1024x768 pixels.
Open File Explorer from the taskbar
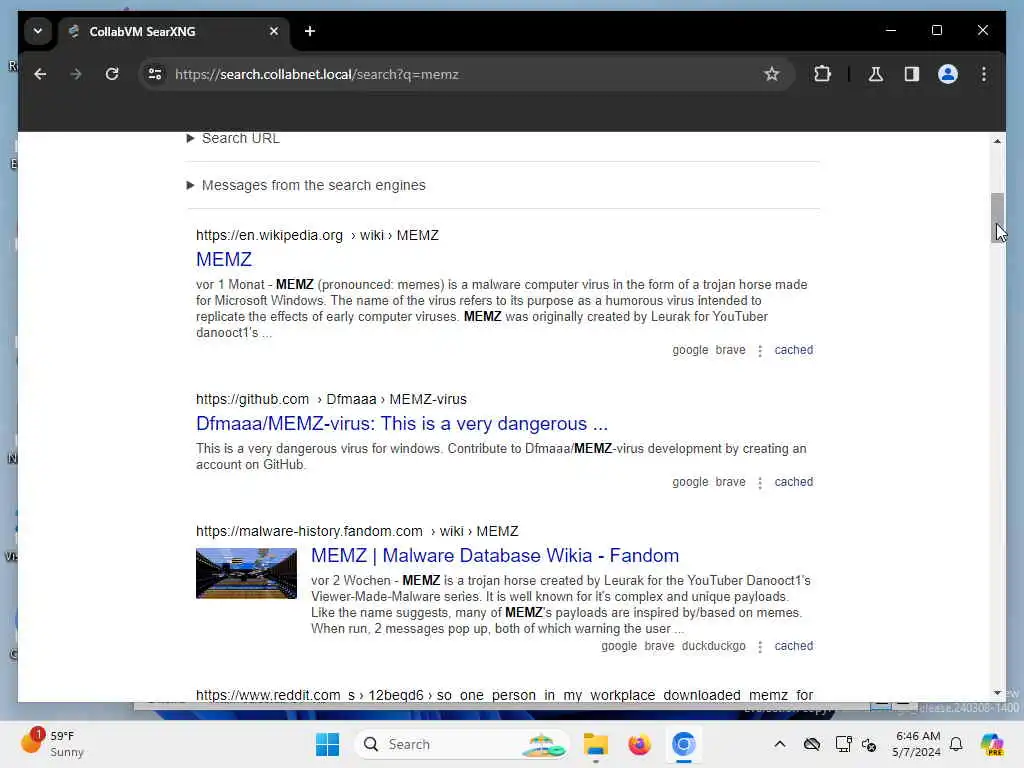pos(596,744)
